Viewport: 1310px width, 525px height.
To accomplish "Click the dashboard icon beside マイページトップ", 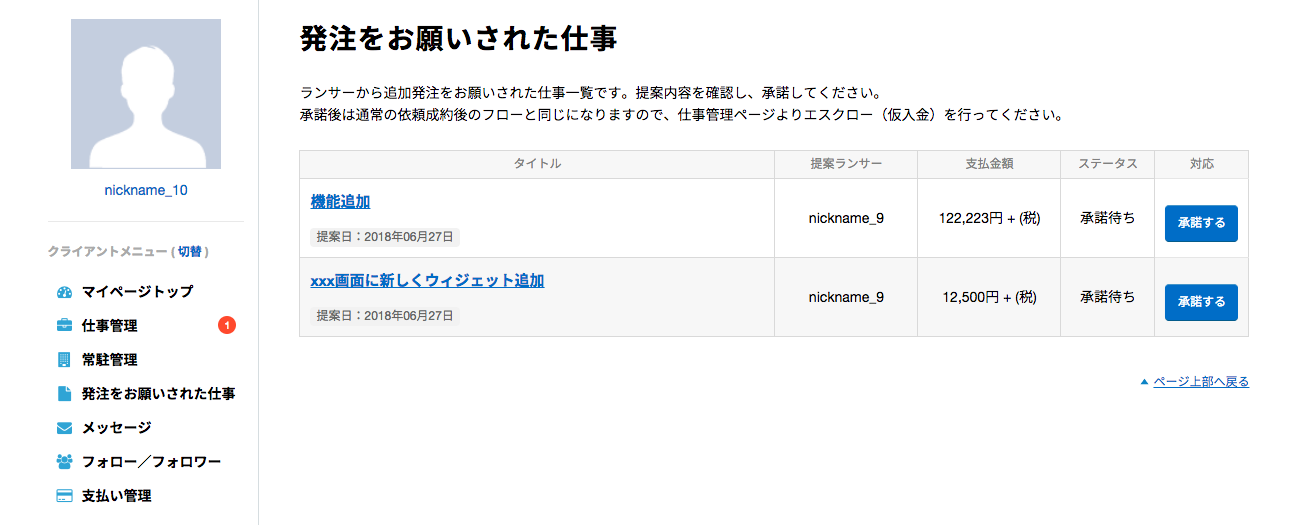I will pos(65,292).
